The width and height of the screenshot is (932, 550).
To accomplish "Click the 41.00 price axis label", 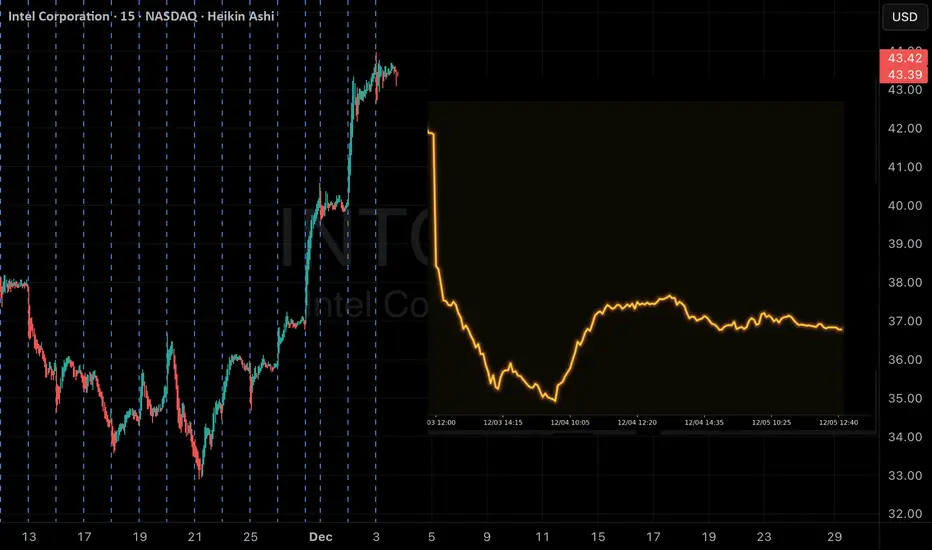I will [905, 167].
